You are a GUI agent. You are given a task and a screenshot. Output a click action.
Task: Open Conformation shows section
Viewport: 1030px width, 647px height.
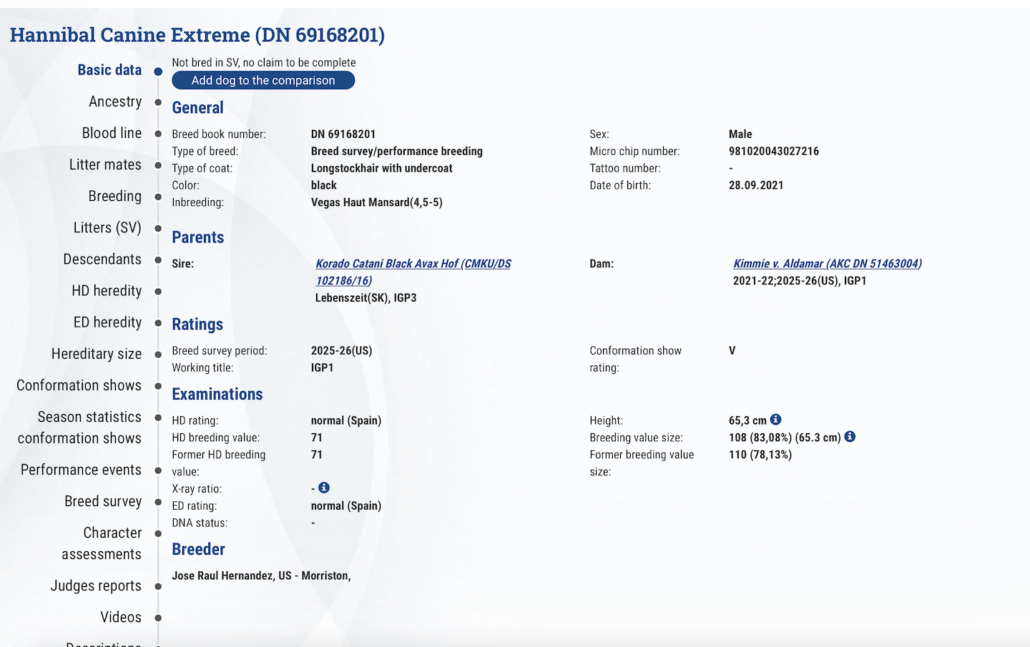click(79, 385)
